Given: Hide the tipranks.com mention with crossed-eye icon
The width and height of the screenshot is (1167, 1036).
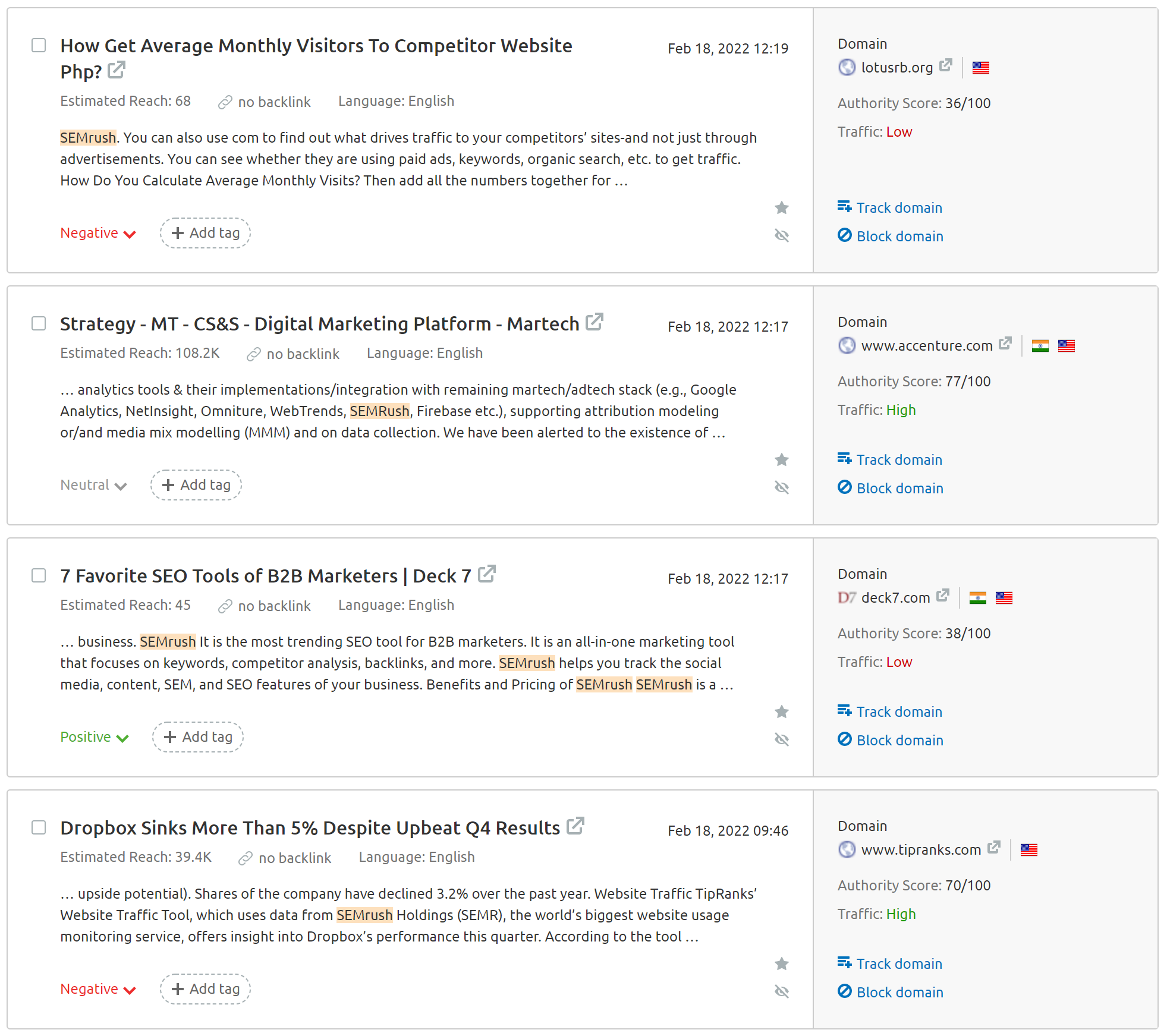Looking at the screenshot, I should click(x=782, y=991).
